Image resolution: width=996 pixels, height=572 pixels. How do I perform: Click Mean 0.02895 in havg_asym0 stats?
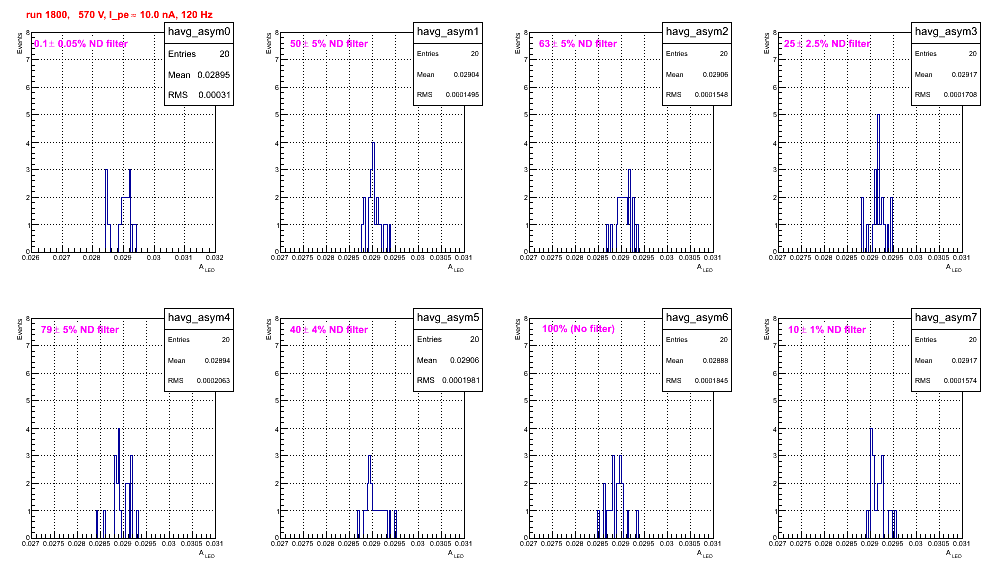tap(199, 75)
